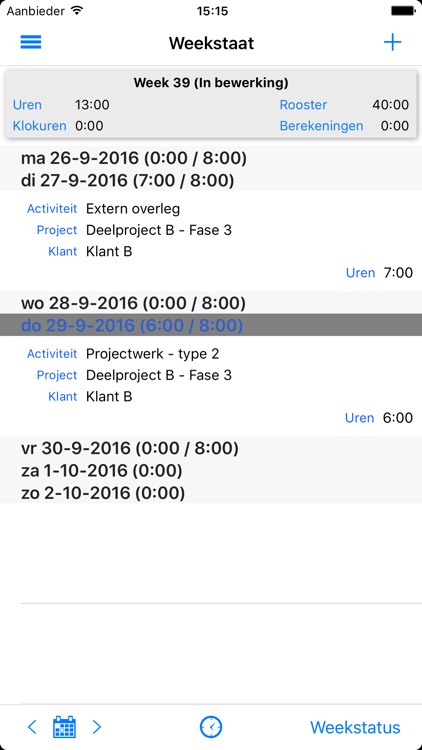This screenshot has height=750, width=422.
Task: Collapse di 27-9-2016 day header
Action: click(211, 180)
